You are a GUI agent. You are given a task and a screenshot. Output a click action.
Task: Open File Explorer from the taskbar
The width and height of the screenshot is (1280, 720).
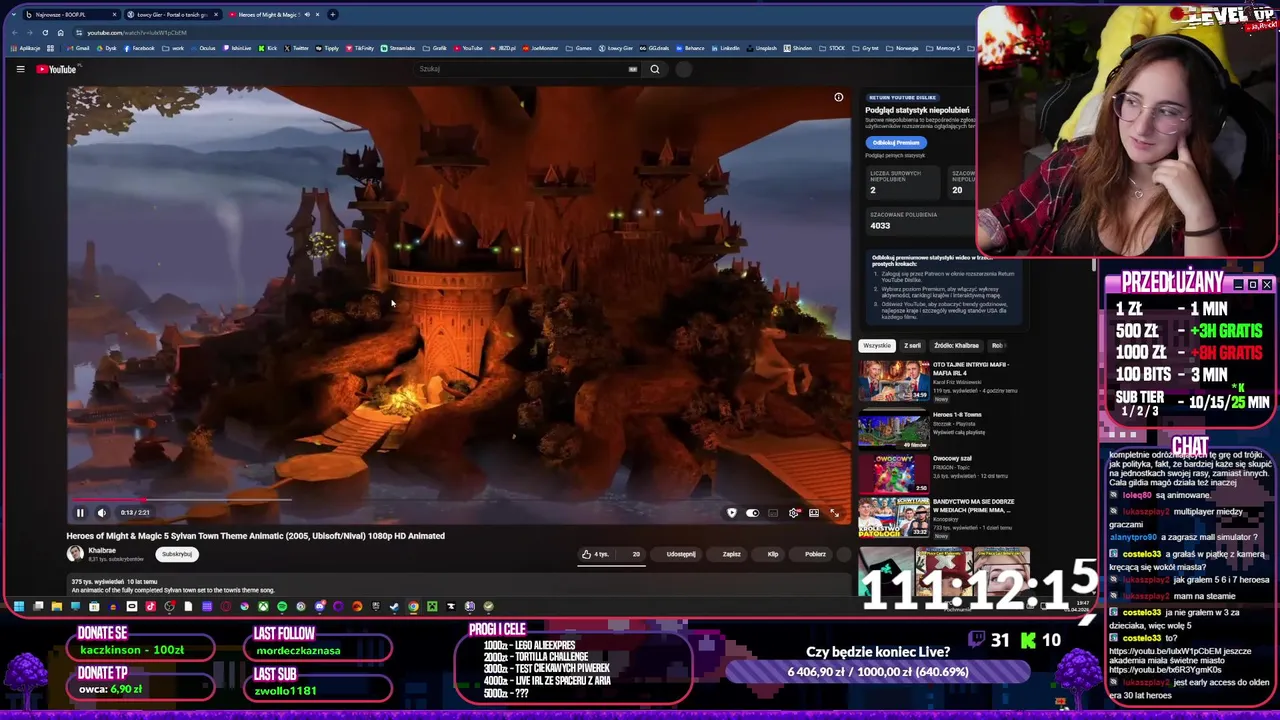[56, 606]
